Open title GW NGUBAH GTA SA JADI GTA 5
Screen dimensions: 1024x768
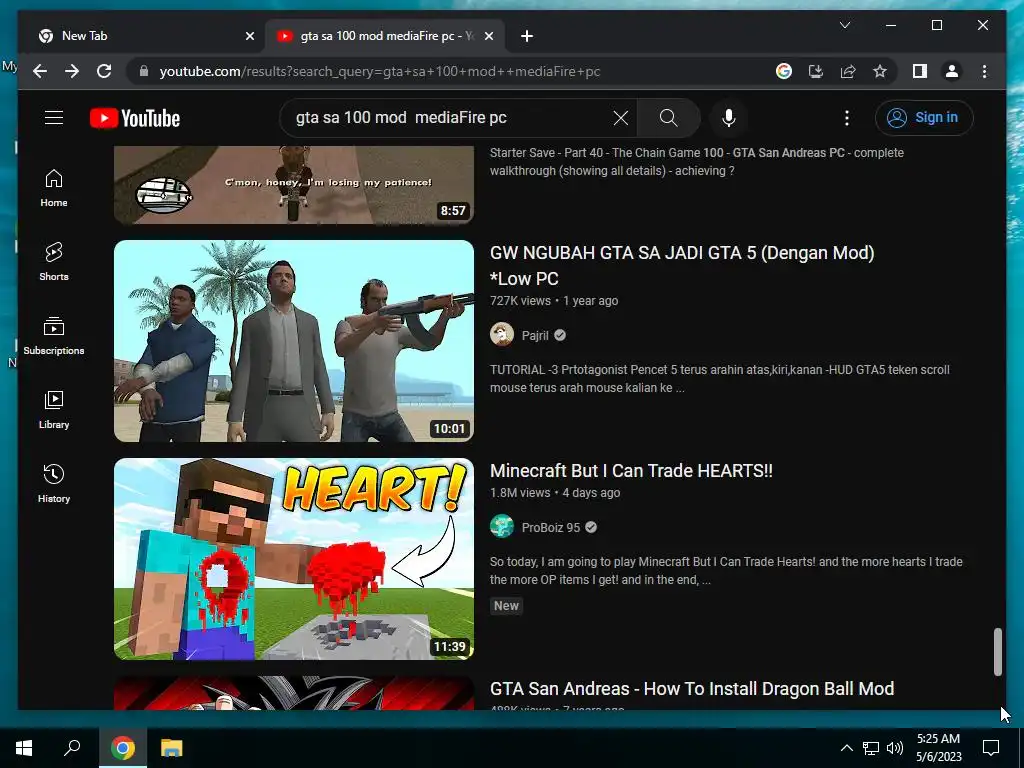tap(682, 266)
